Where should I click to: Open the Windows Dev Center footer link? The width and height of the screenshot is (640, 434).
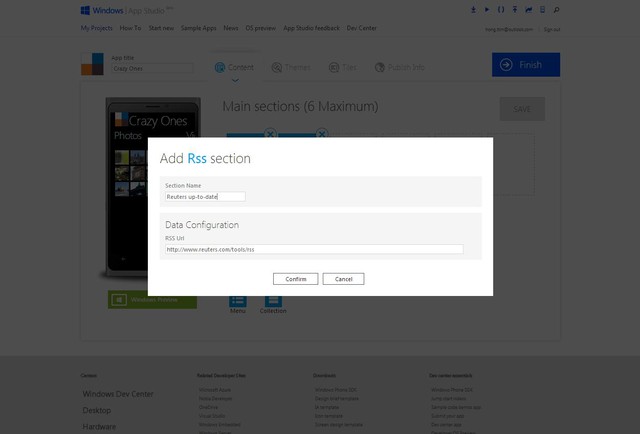point(118,394)
